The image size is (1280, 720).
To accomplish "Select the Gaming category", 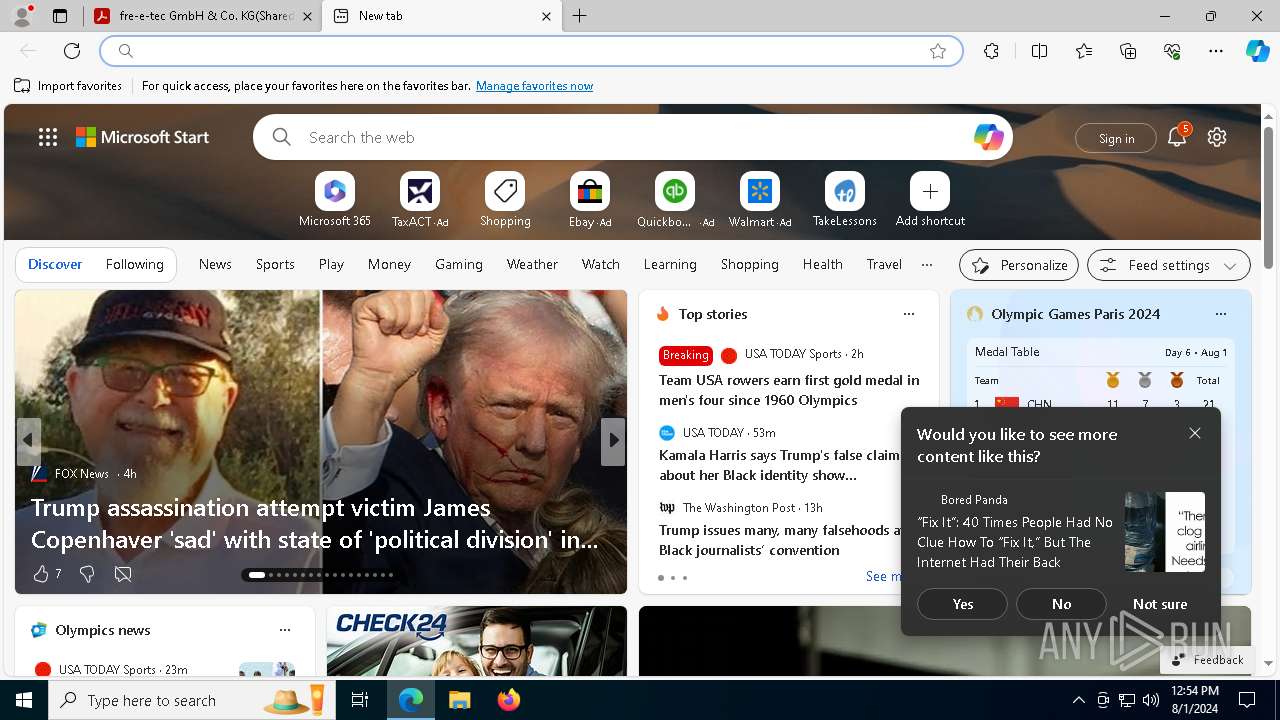I will pyautogui.click(x=459, y=265).
